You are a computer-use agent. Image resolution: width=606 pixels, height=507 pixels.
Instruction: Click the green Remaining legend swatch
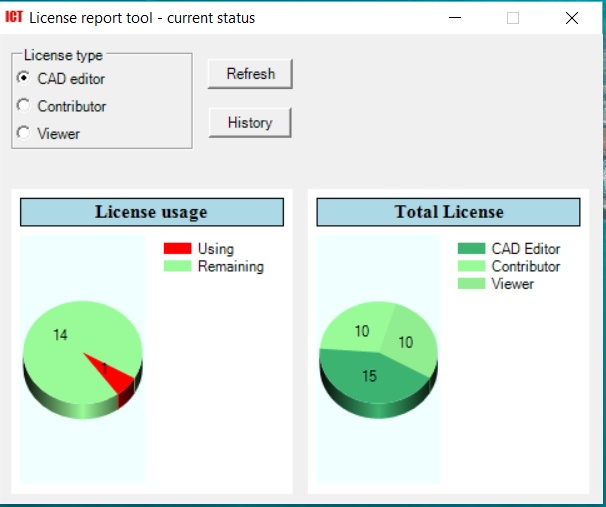pyautogui.click(x=177, y=266)
